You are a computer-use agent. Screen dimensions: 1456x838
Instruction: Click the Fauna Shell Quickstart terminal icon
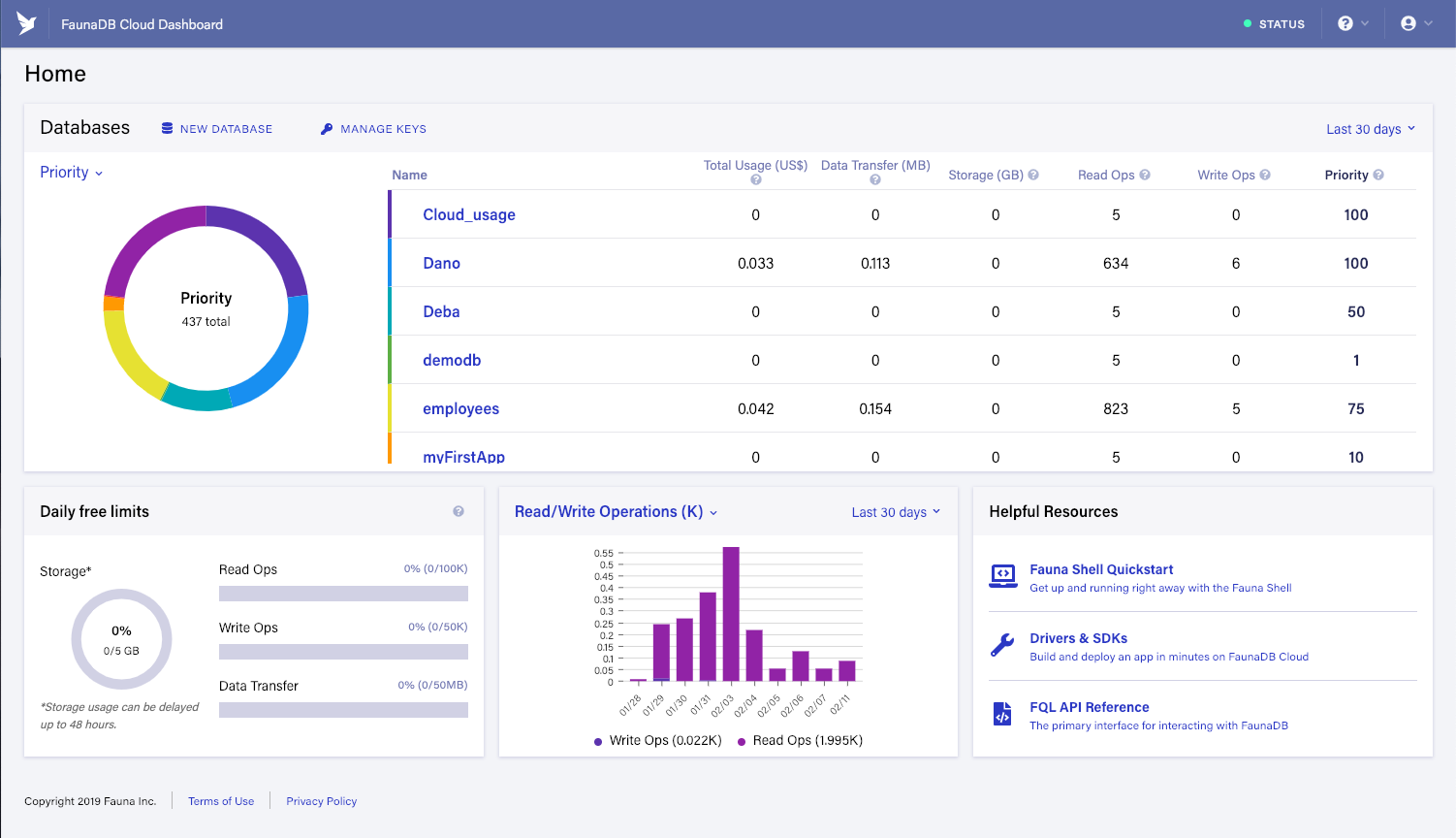click(x=1003, y=576)
